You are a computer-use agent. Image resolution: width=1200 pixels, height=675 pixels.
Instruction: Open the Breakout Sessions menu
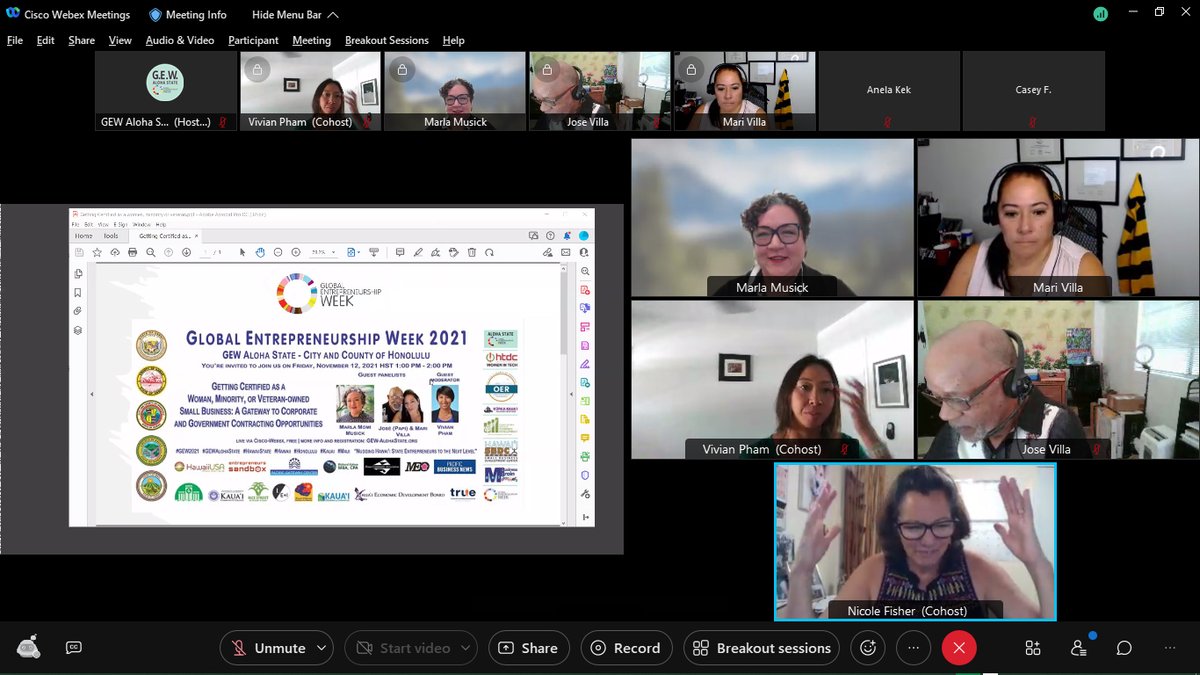point(387,40)
